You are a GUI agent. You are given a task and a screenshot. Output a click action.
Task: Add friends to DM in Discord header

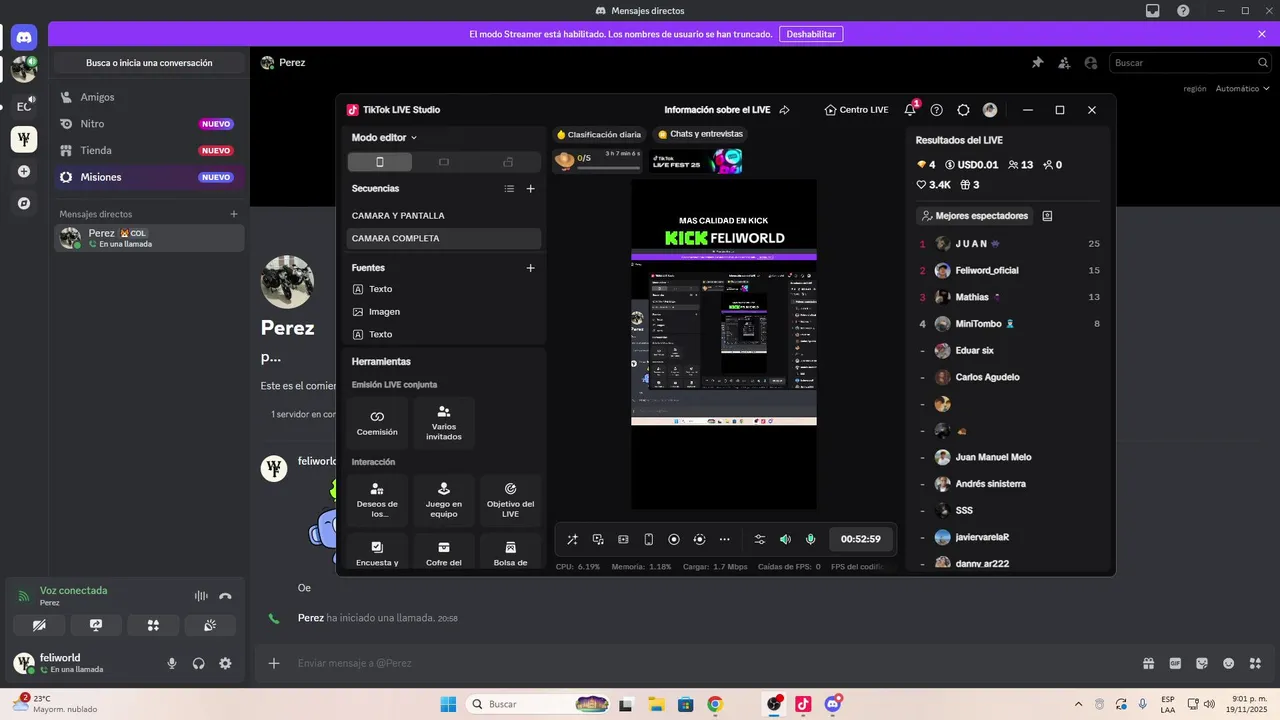pos(1064,62)
